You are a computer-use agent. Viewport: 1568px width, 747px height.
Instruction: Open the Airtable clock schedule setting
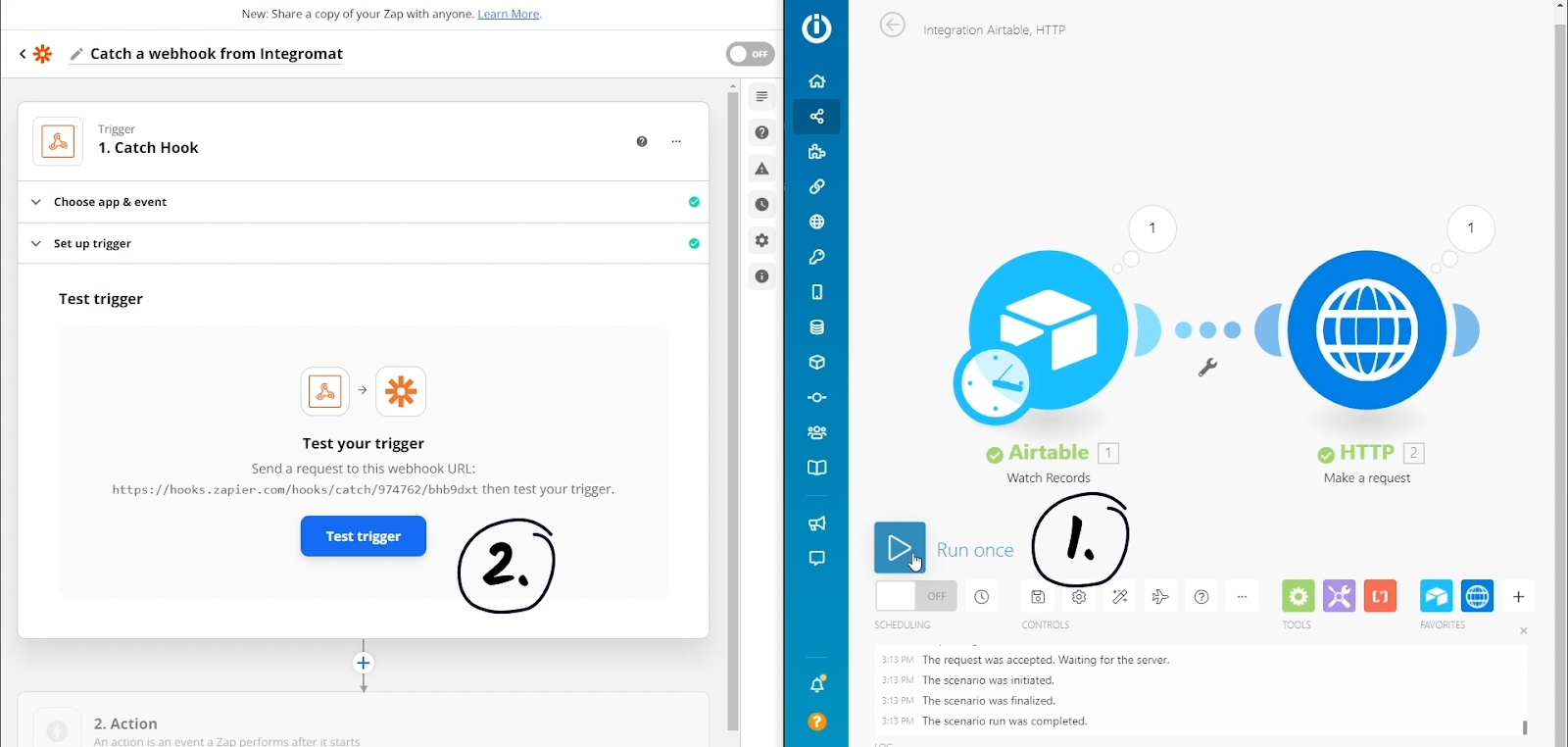coord(993,385)
